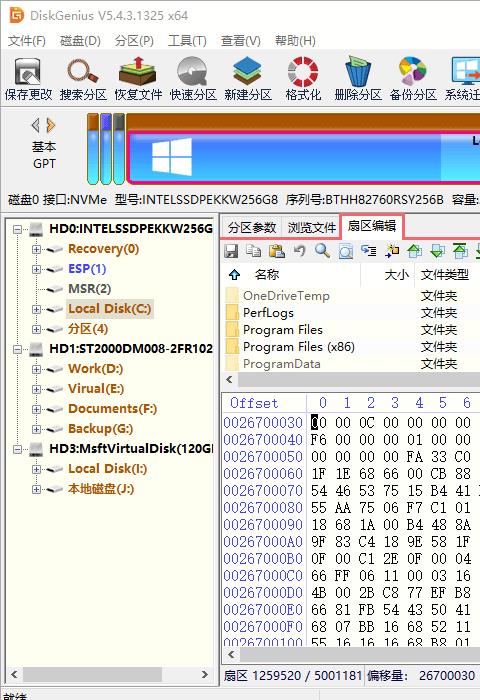This screenshot has height=700, width=480.
Task: Sort file list by 名称 column
Action: (267, 274)
